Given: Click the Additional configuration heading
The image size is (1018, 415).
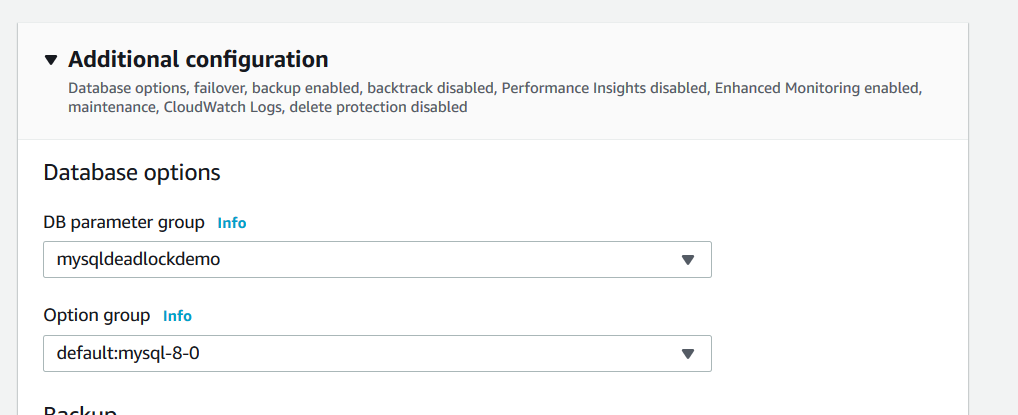Looking at the screenshot, I should tap(198, 59).
